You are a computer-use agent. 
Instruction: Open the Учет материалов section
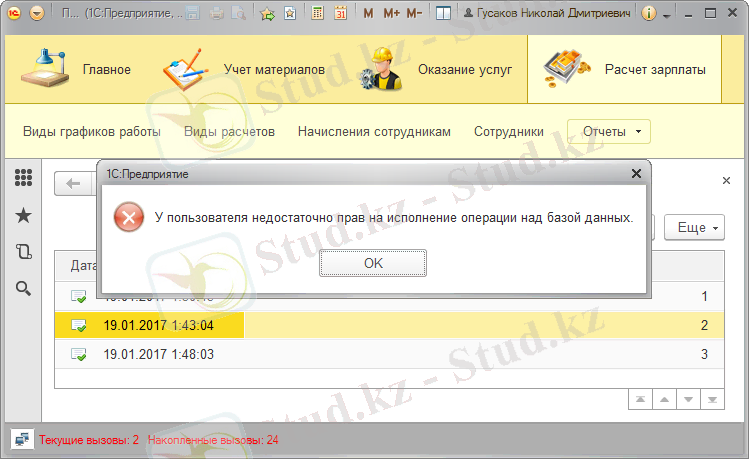coord(274,70)
